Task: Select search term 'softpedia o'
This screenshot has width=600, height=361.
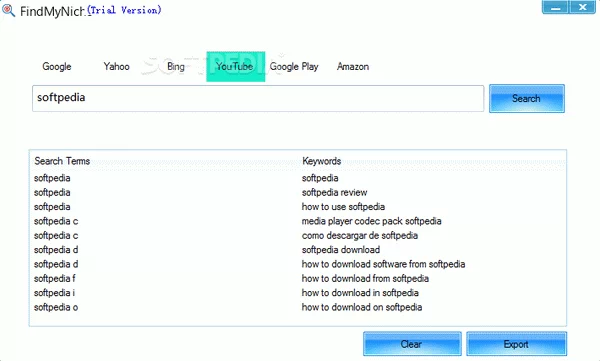Action: (x=56, y=307)
